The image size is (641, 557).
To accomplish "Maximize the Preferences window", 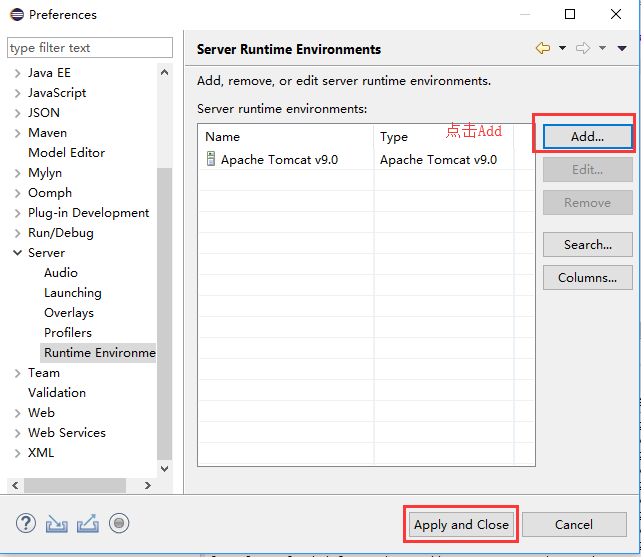I will (570, 14).
